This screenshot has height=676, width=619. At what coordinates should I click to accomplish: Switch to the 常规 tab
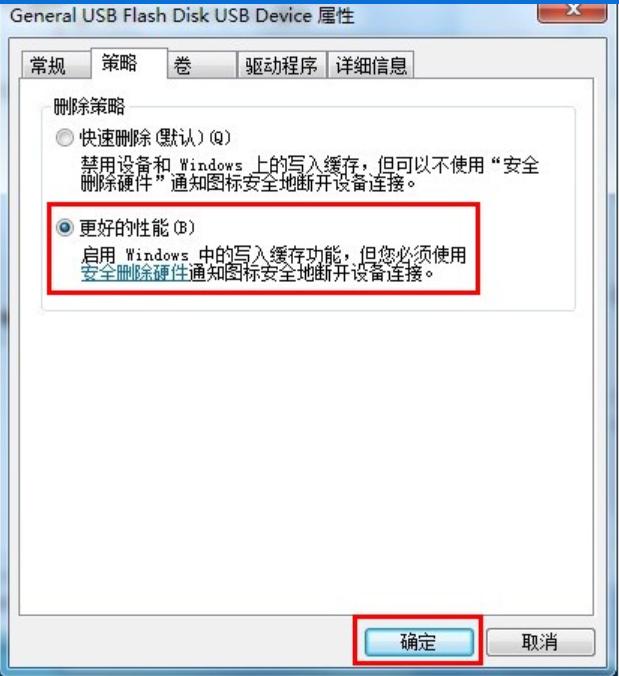(56, 66)
